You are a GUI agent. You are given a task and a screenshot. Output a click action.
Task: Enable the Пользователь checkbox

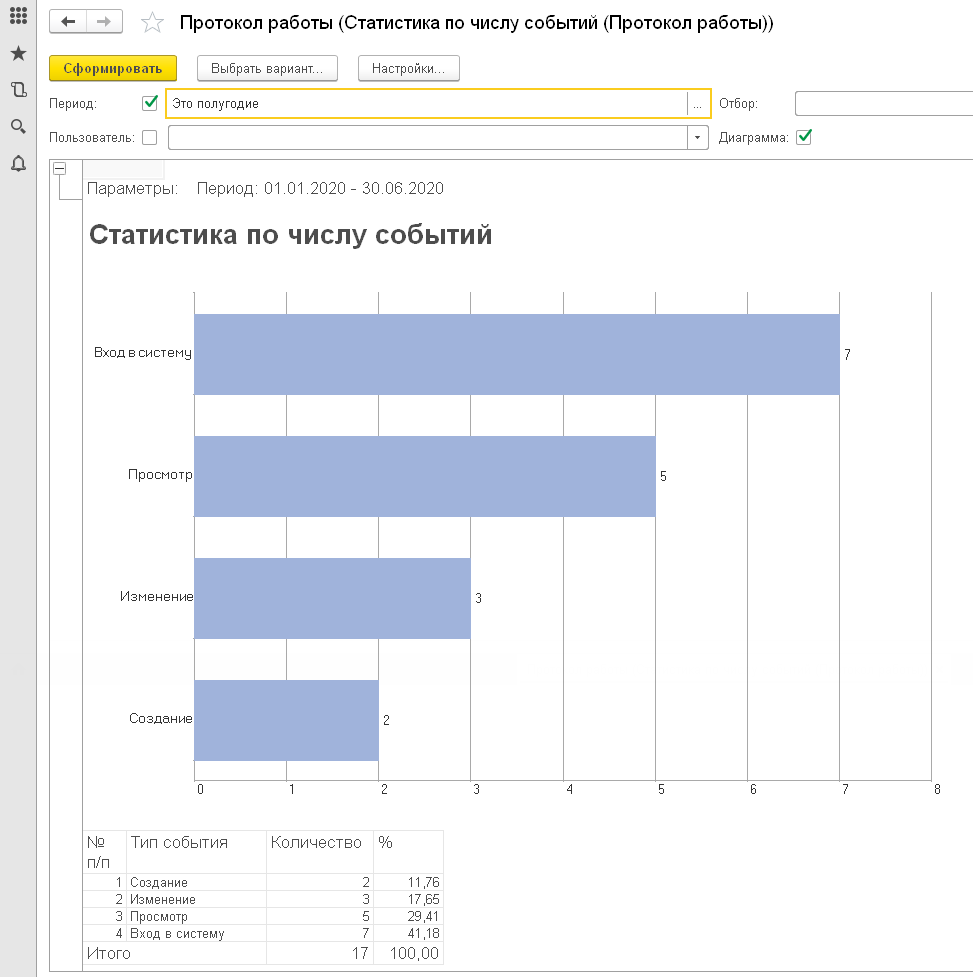(150, 138)
